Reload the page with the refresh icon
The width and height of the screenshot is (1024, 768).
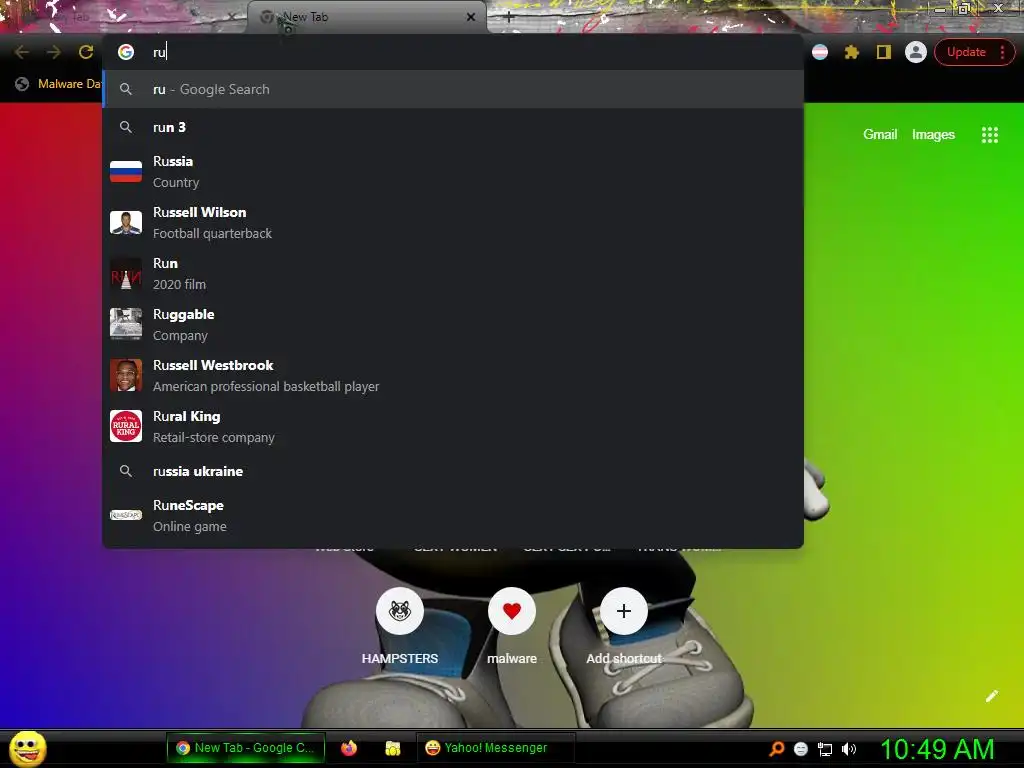pos(86,52)
